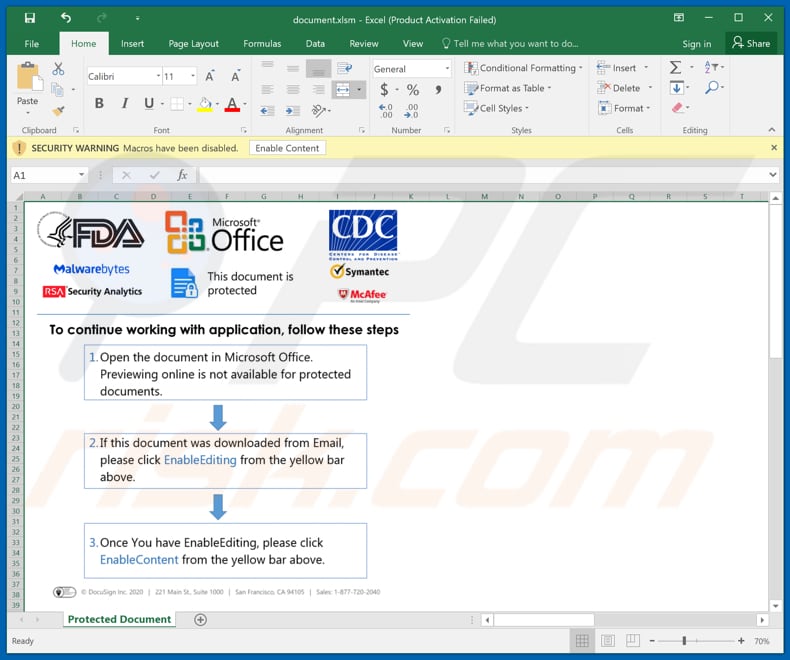
Task: Click the Share button
Action: tap(751, 43)
